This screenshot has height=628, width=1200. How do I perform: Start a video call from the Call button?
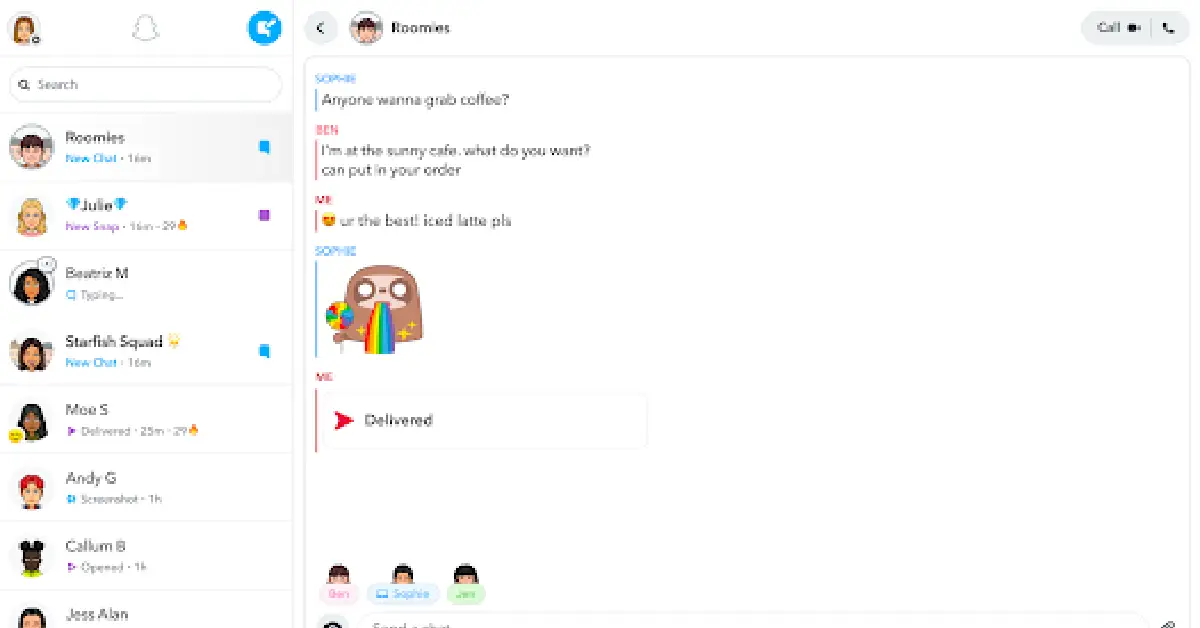pyautogui.click(x=1118, y=28)
